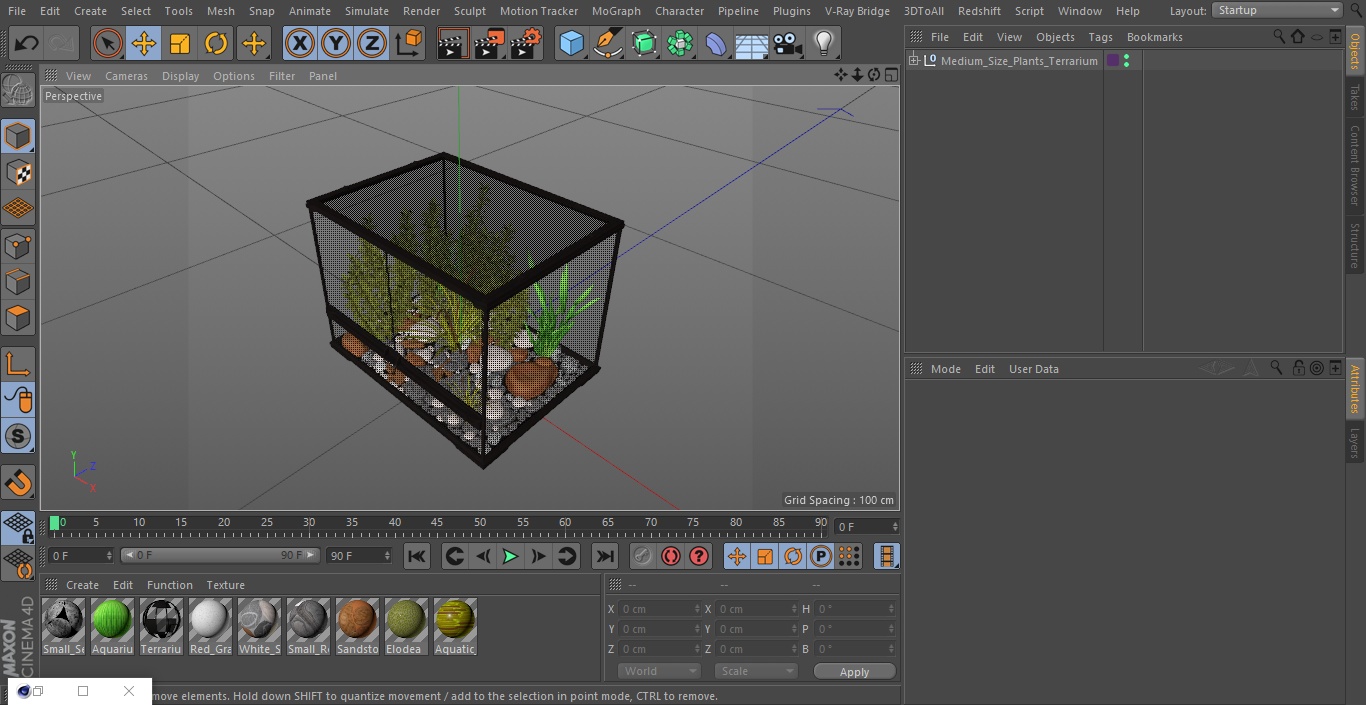This screenshot has height=705, width=1366.
Task: Open viewport Display menu
Action: [x=180, y=76]
